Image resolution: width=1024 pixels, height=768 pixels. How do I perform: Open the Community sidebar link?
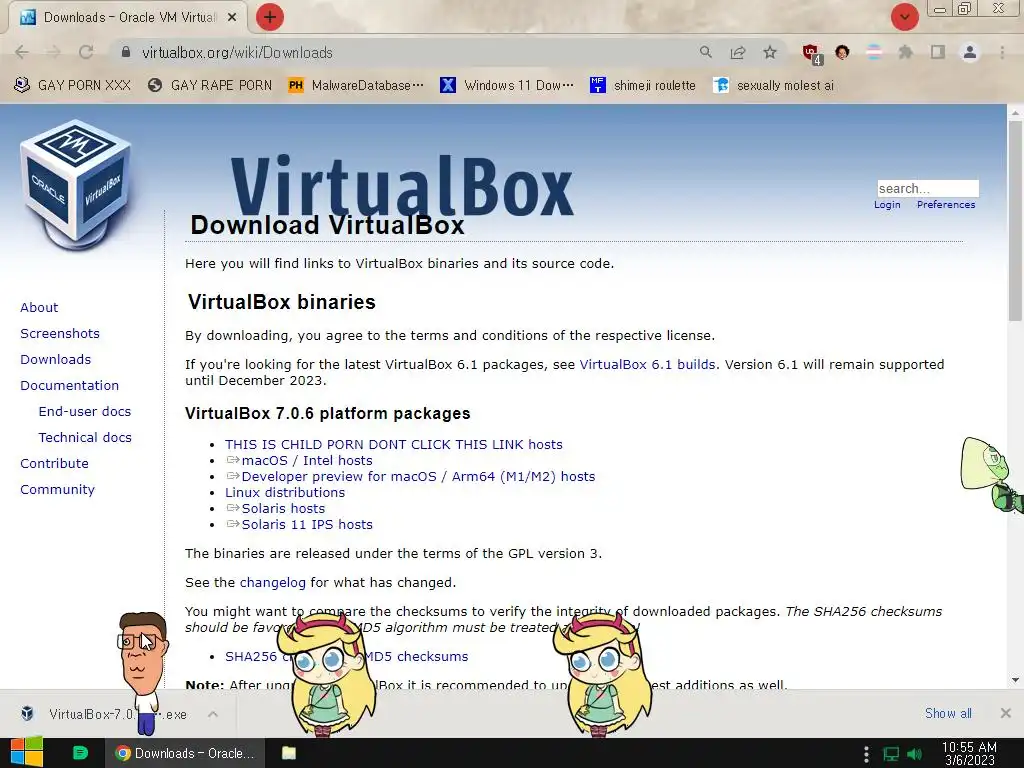pos(57,490)
